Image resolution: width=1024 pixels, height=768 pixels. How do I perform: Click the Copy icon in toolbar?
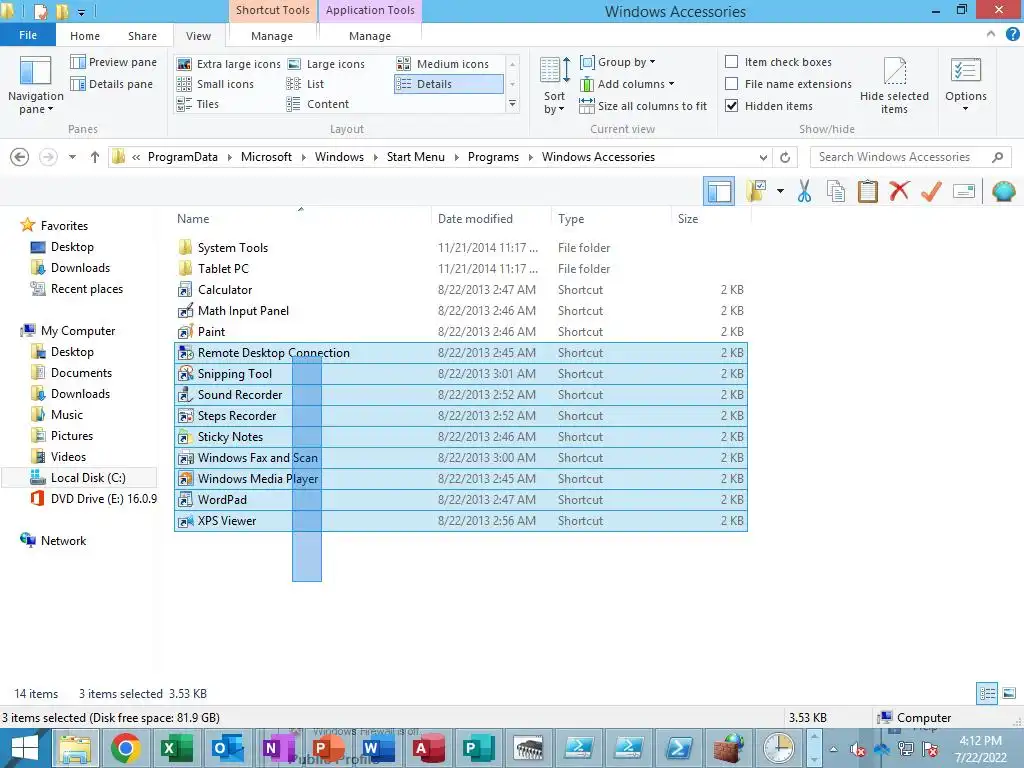[x=836, y=191]
